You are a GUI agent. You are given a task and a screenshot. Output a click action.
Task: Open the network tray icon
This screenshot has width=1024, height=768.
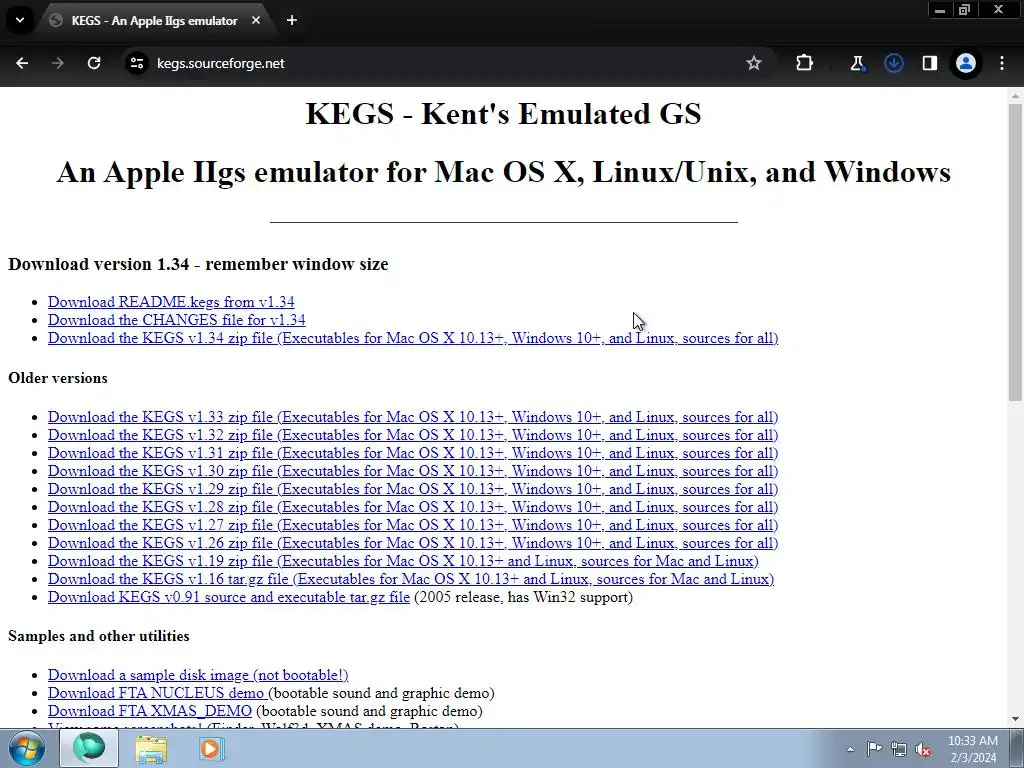(899, 749)
